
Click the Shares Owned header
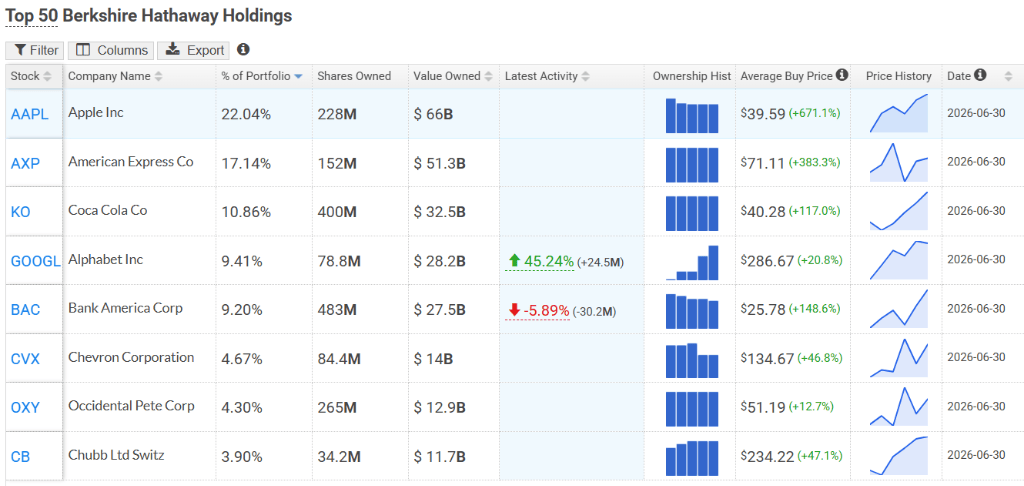(354, 76)
